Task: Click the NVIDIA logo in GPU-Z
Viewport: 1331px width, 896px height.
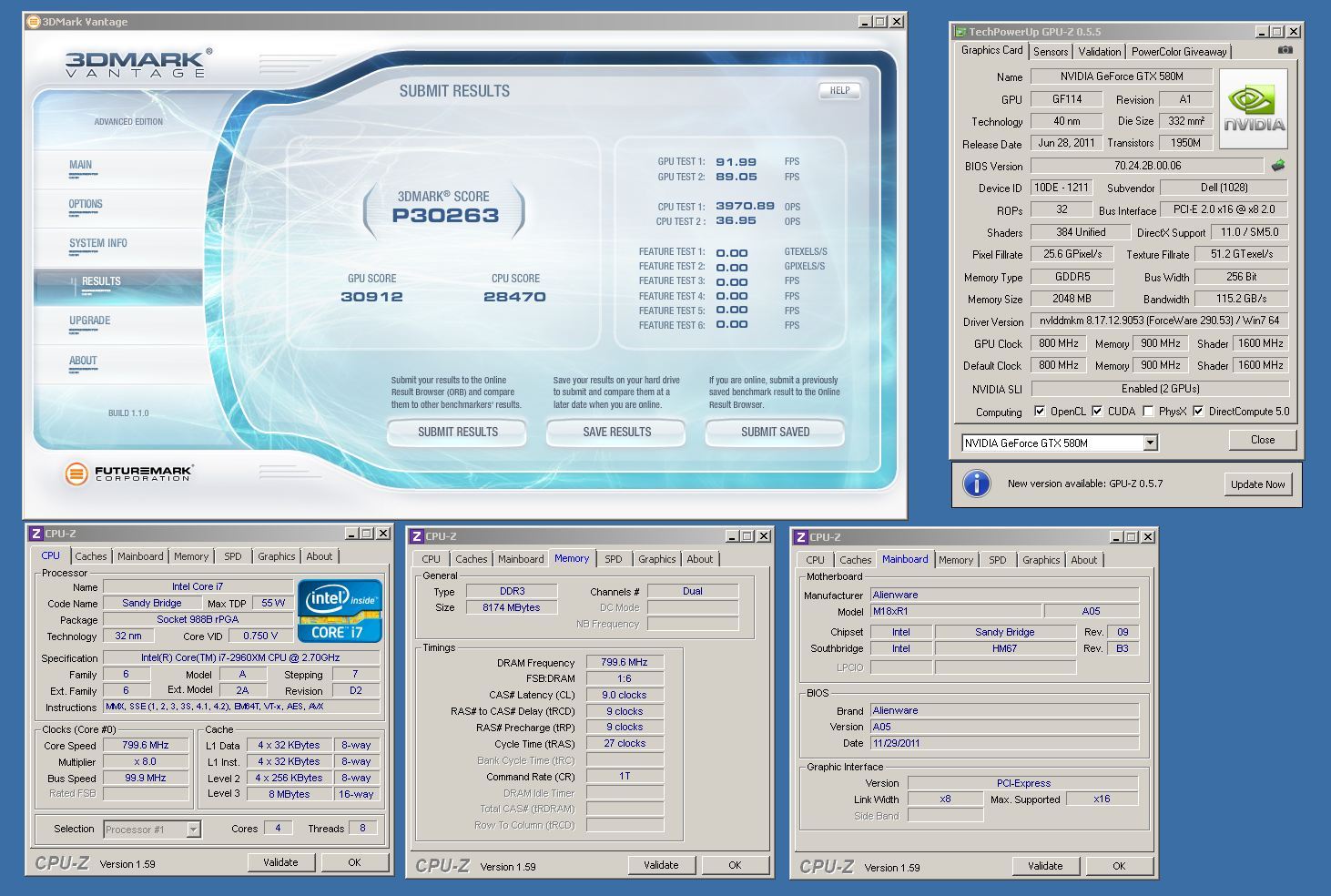Action: [x=1254, y=108]
